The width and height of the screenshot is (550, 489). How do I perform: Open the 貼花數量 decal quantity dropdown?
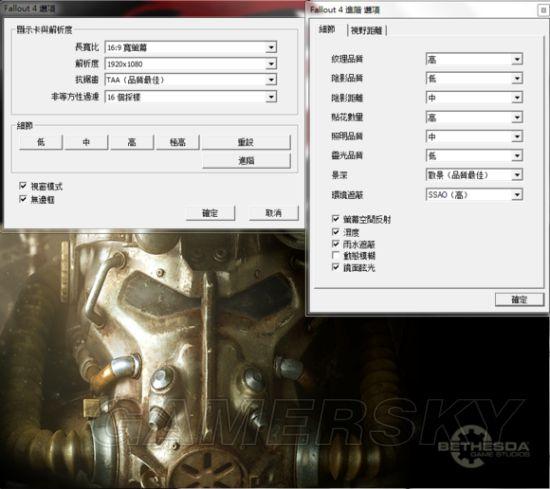[x=474, y=117]
